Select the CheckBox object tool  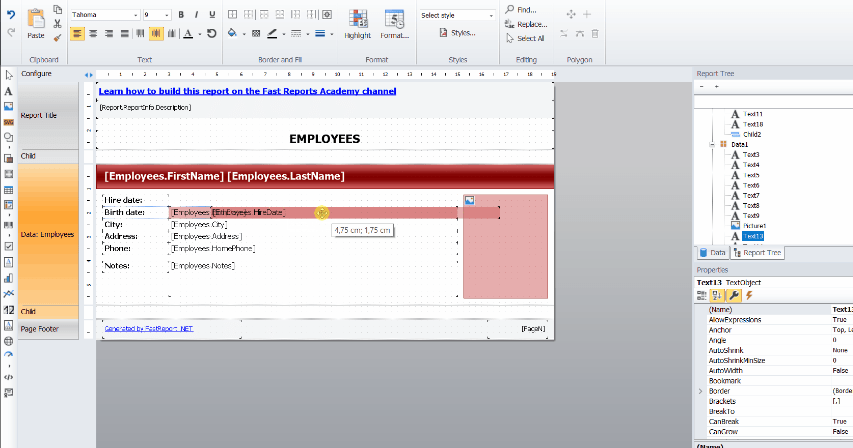click(9, 246)
